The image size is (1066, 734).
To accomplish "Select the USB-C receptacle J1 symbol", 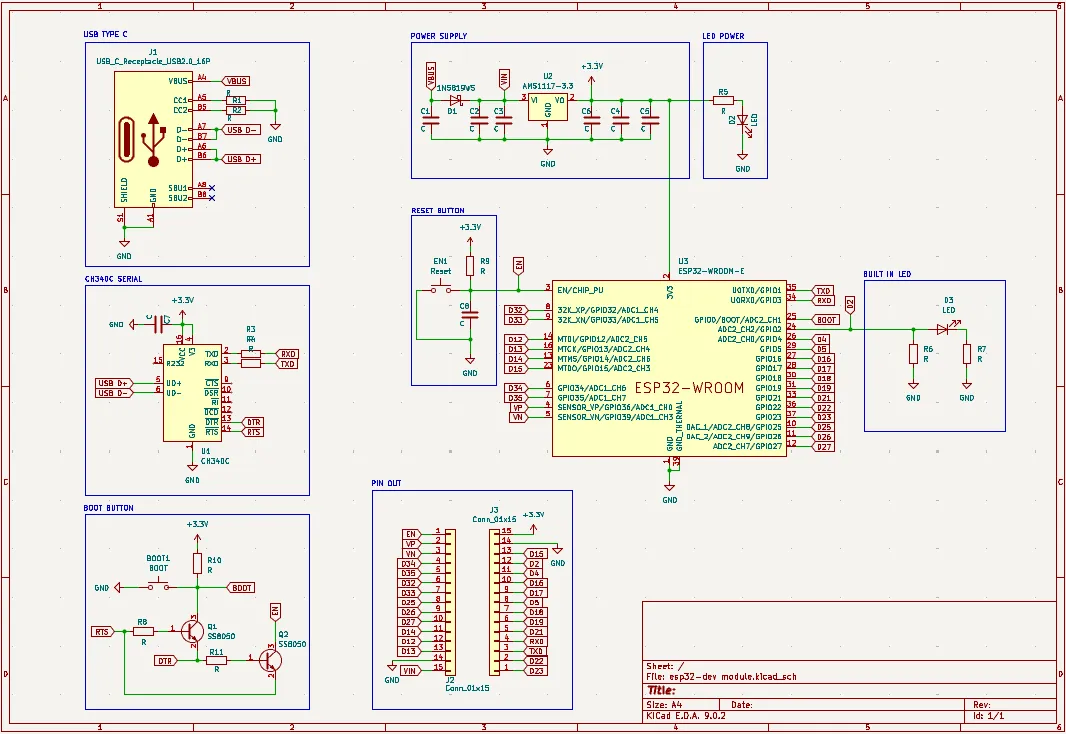I will point(152,138).
